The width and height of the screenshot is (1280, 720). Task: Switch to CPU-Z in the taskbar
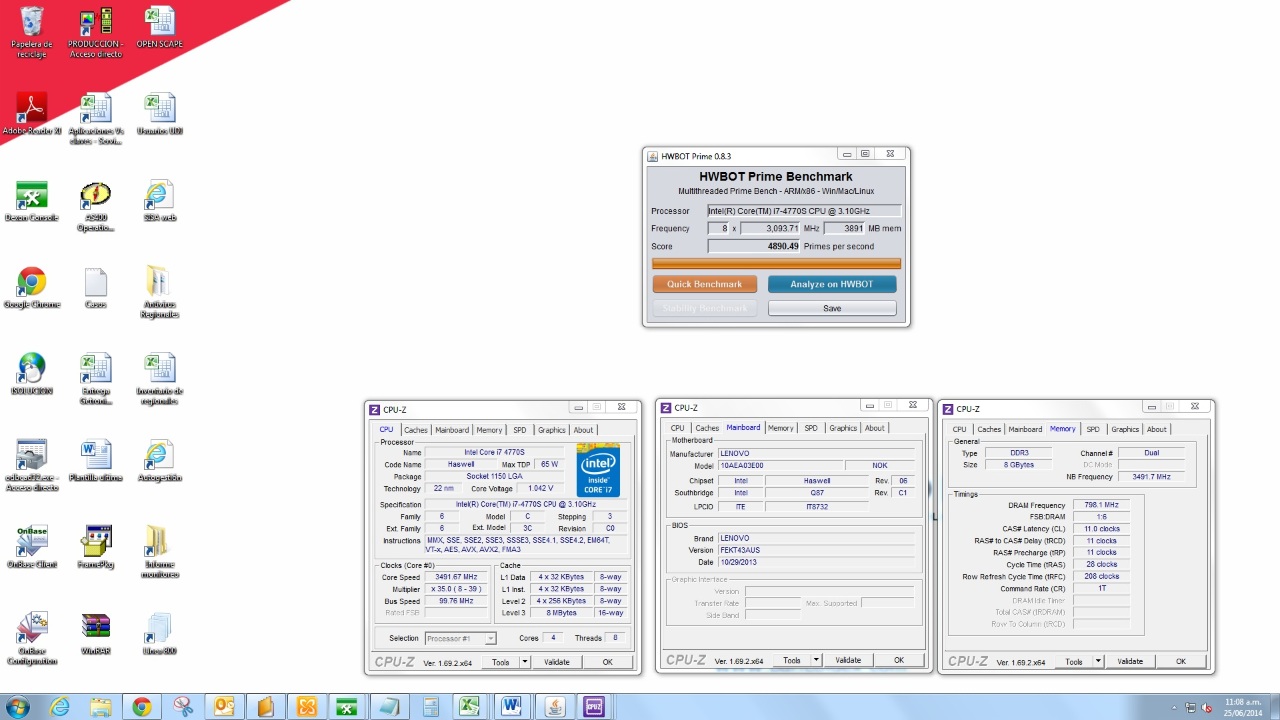coord(594,707)
